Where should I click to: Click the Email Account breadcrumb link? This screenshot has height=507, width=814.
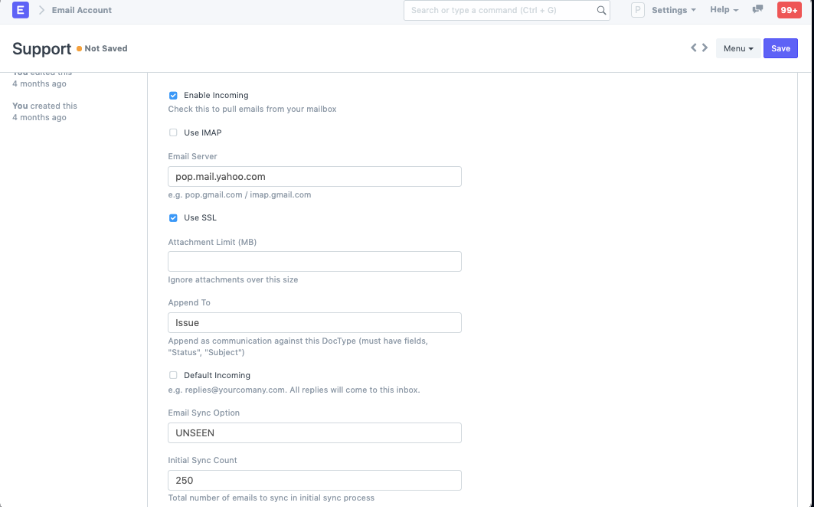(x=82, y=10)
